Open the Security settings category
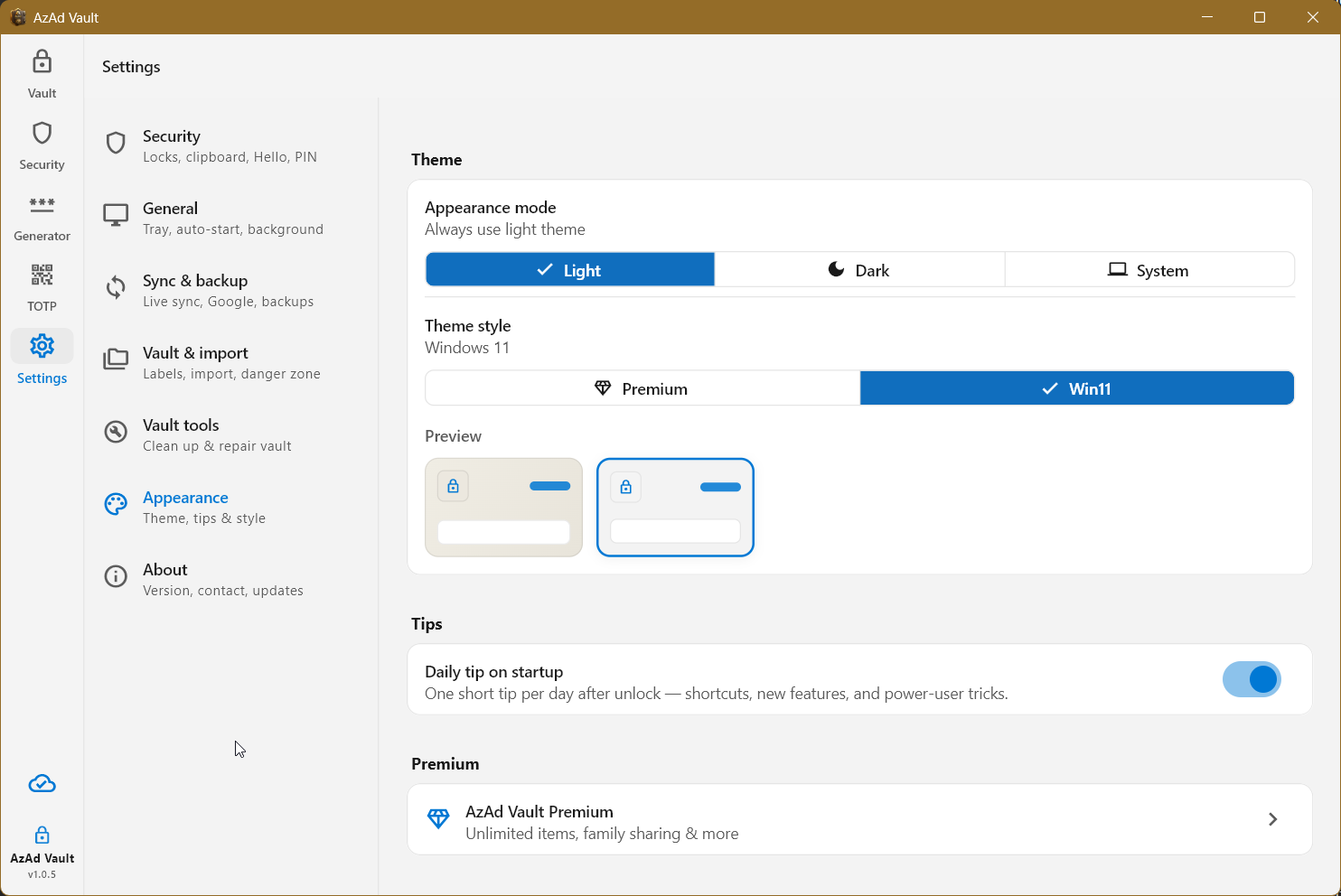Screen dimensions: 1341x896 point(230,145)
